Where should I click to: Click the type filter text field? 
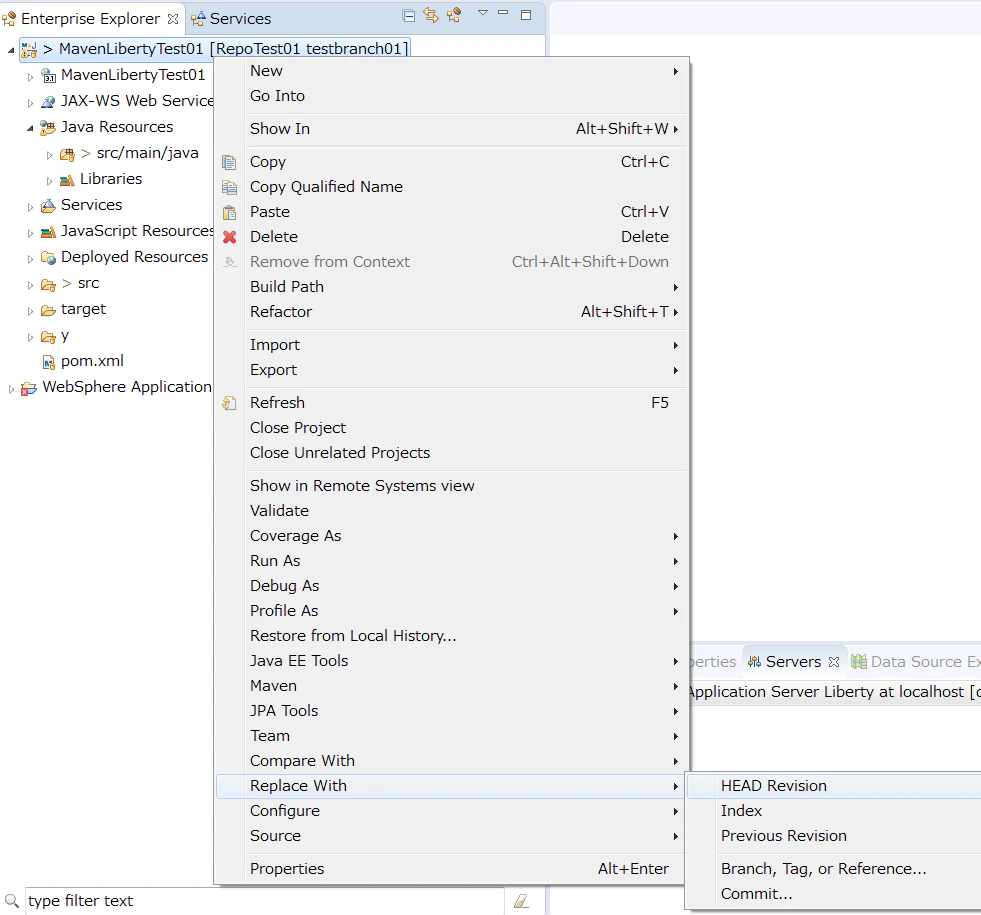coord(264,901)
